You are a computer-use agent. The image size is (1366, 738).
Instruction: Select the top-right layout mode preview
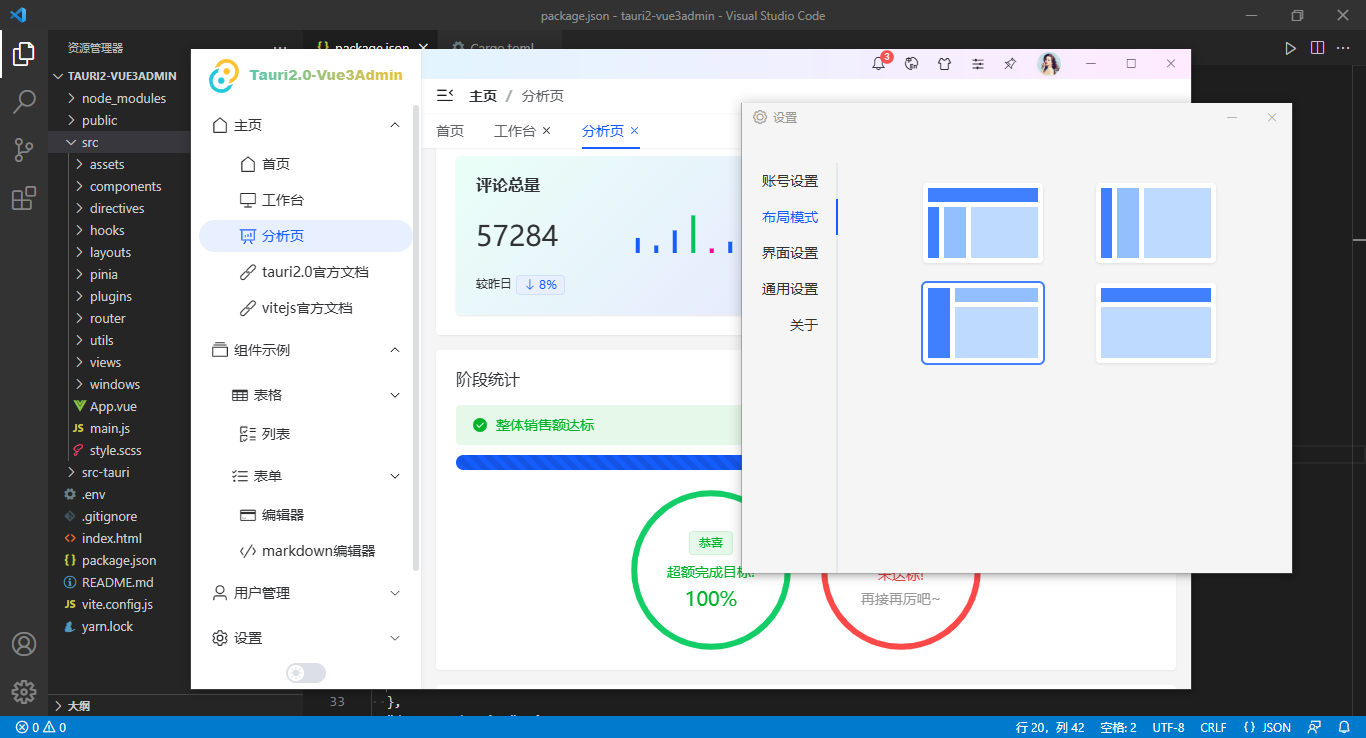click(1156, 222)
